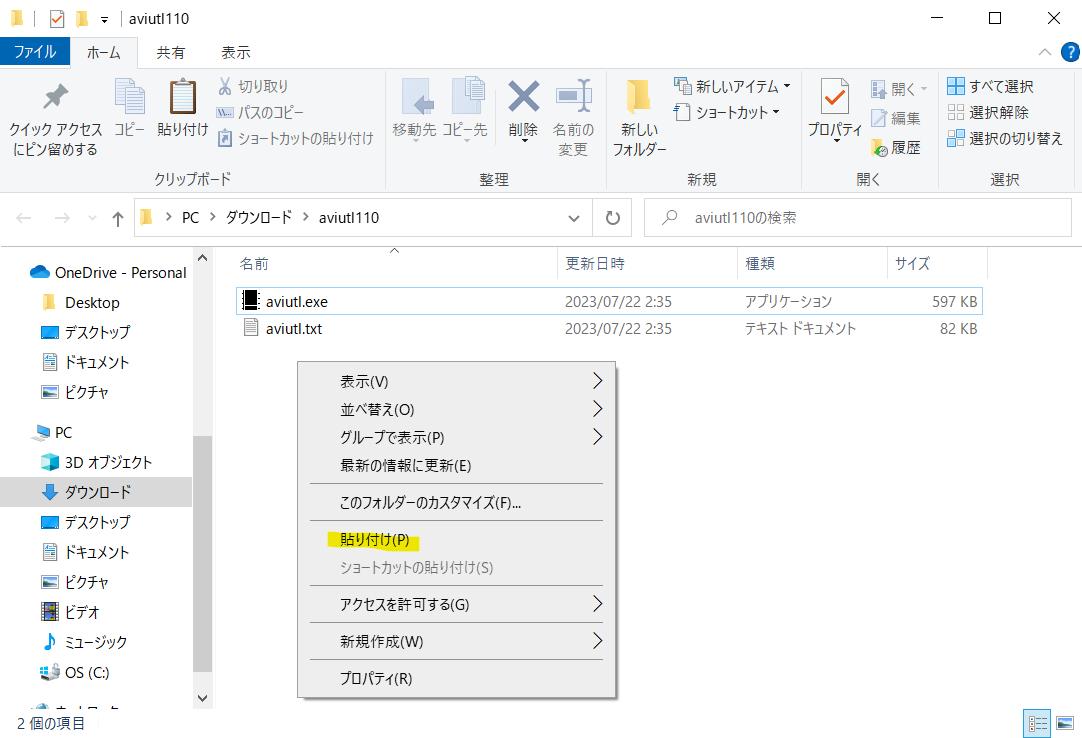
Task: Open quick access toolbar customize arrow
Action: tap(104, 19)
